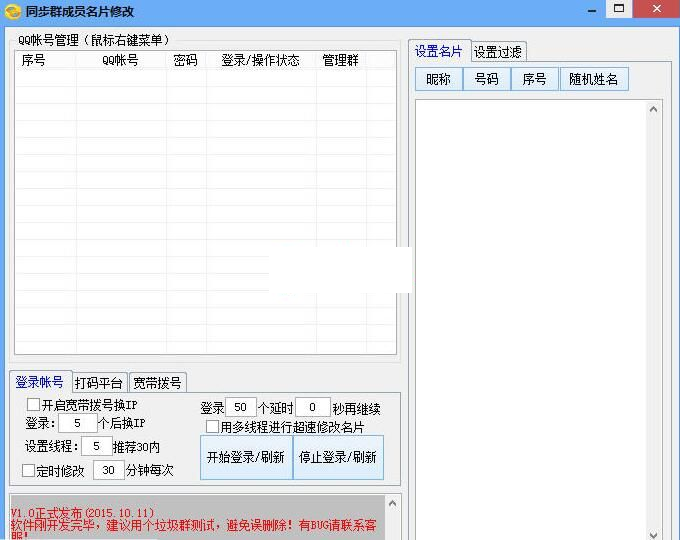Focus the 延时 seconds input field
Viewport: 680px width, 540px height.
[312, 407]
